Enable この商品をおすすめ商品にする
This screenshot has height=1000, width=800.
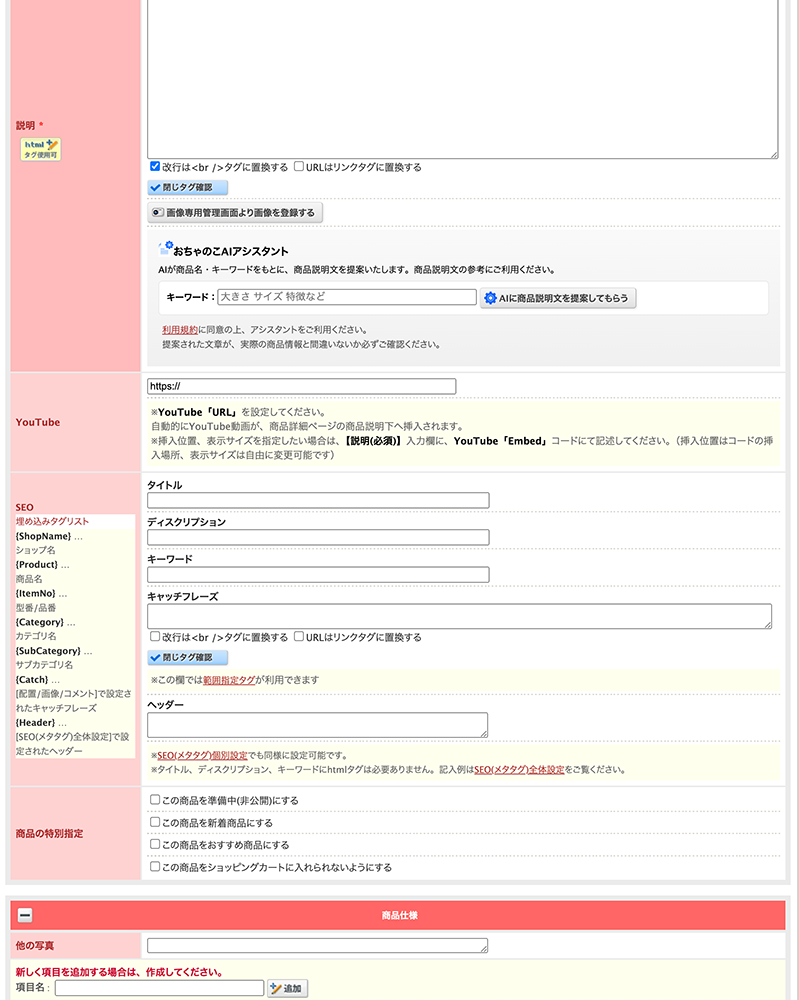pos(155,844)
